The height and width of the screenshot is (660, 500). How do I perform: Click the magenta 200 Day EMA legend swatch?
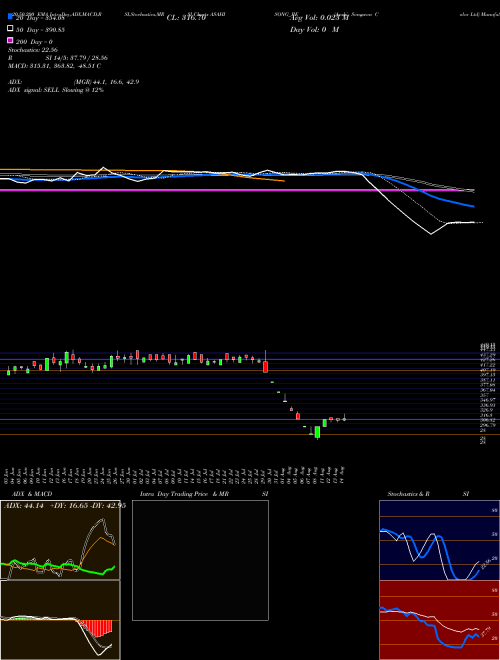[x=10, y=41]
